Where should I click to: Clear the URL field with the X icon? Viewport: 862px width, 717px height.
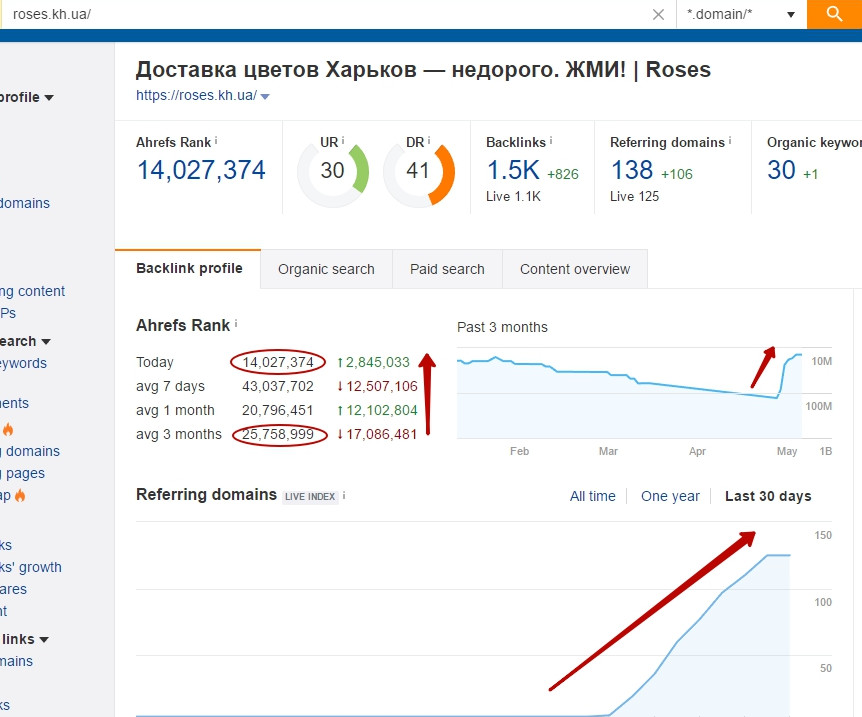[658, 14]
